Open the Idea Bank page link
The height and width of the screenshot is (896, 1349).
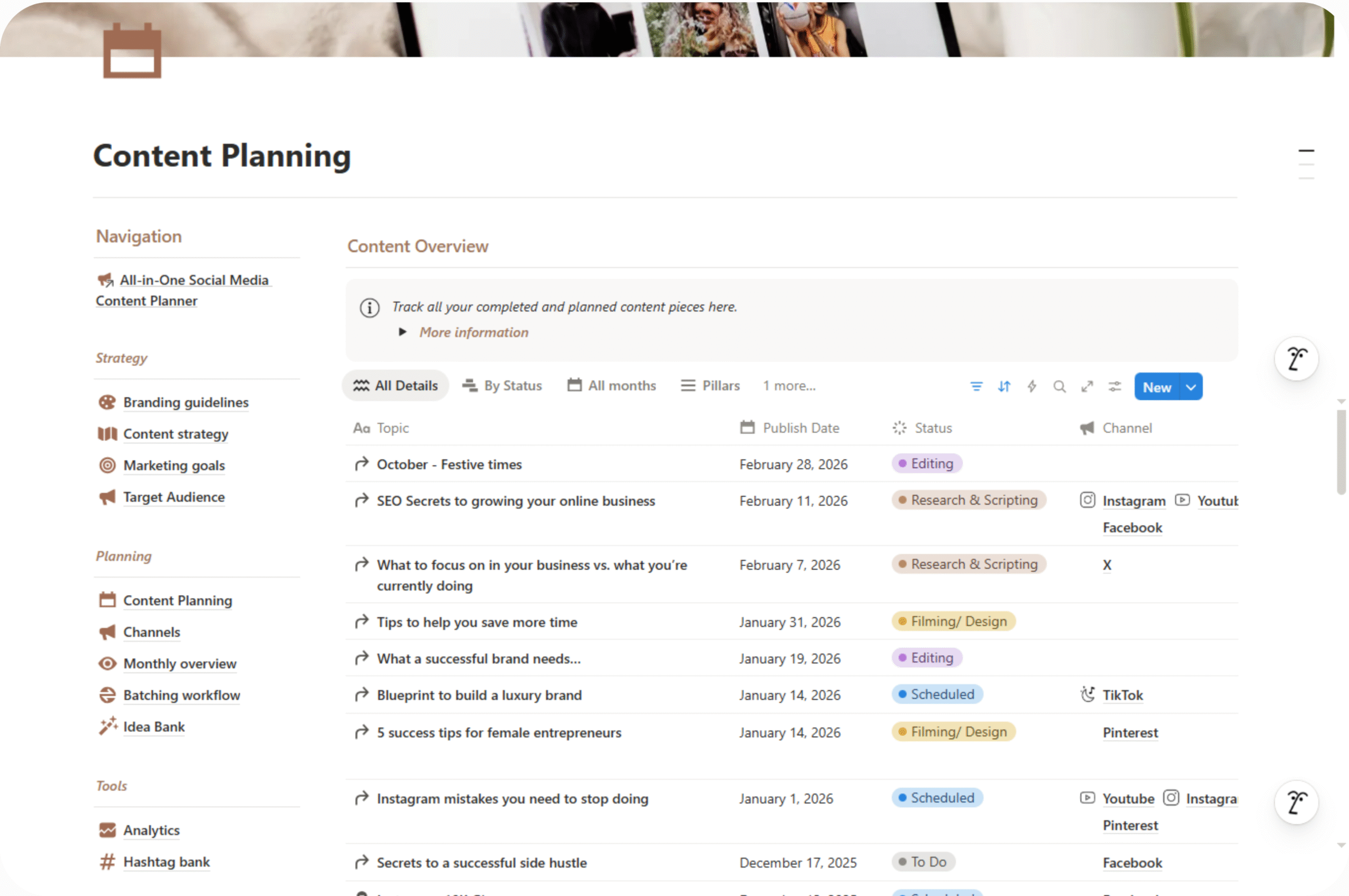[x=153, y=727]
